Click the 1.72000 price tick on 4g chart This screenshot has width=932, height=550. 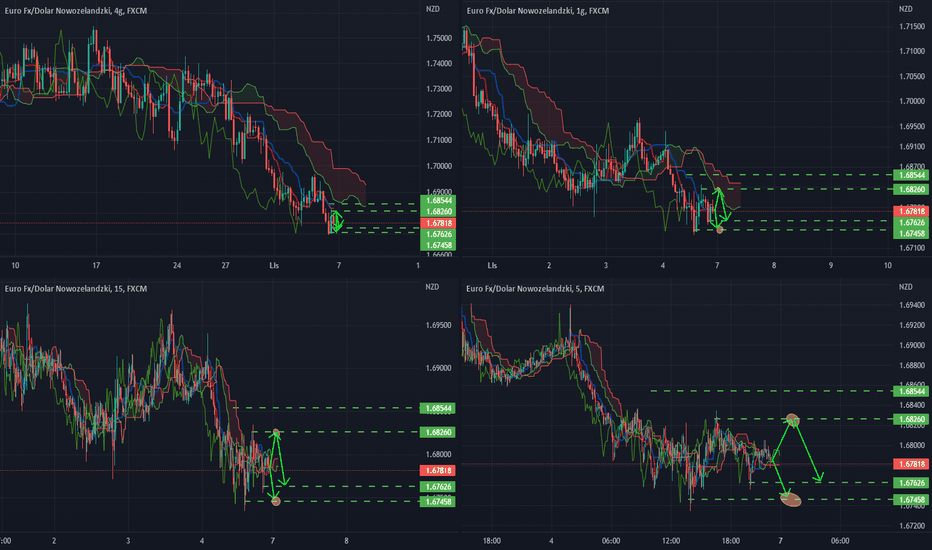point(439,114)
